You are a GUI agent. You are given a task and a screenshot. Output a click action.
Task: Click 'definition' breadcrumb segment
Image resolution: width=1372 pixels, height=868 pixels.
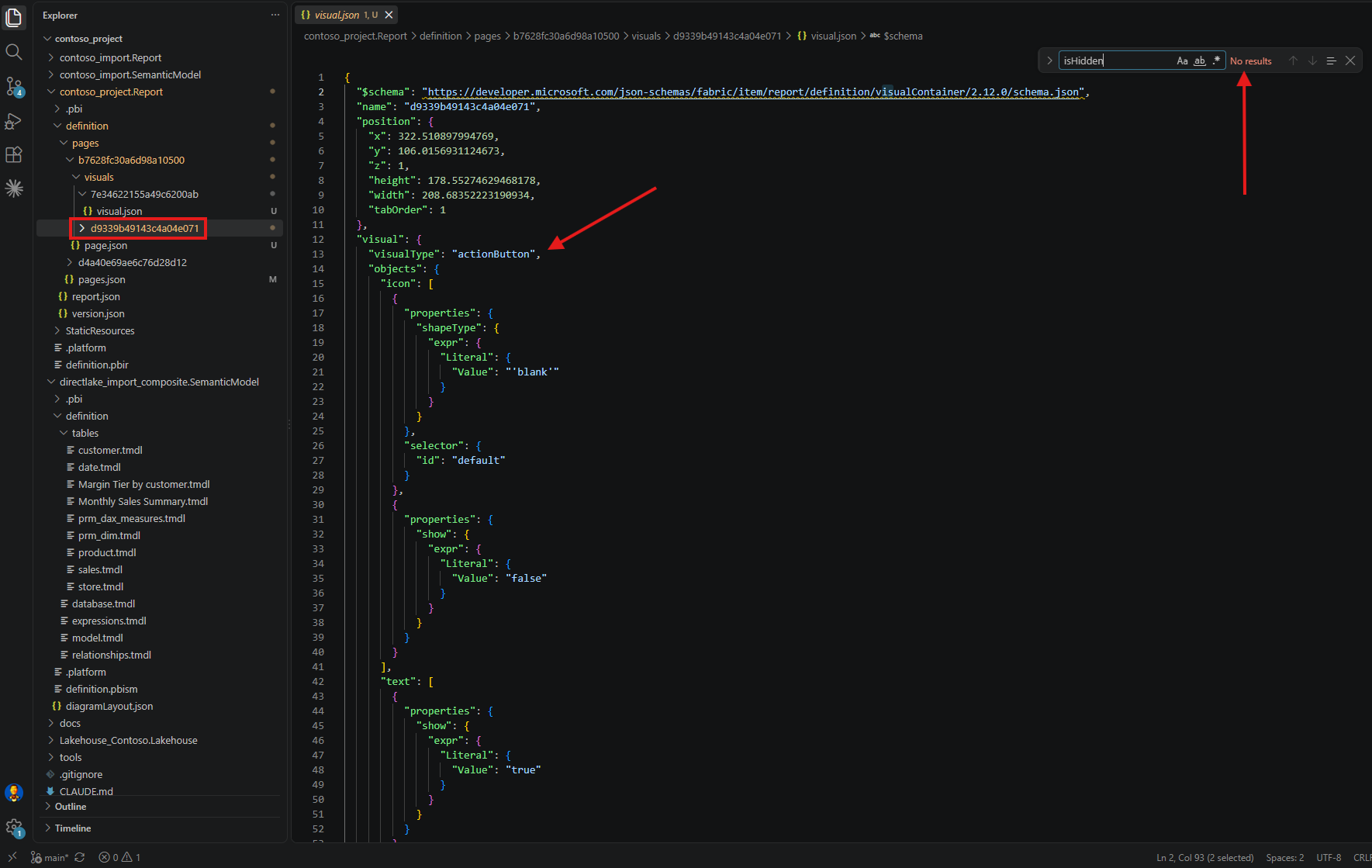coord(441,36)
